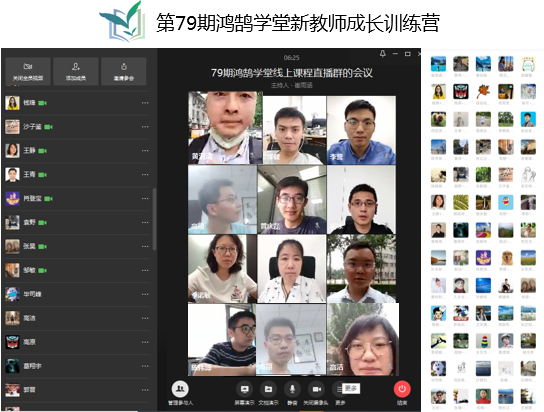The width and height of the screenshot is (544, 412).
Task: Open document presentation (文档演示)
Action: [268, 389]
